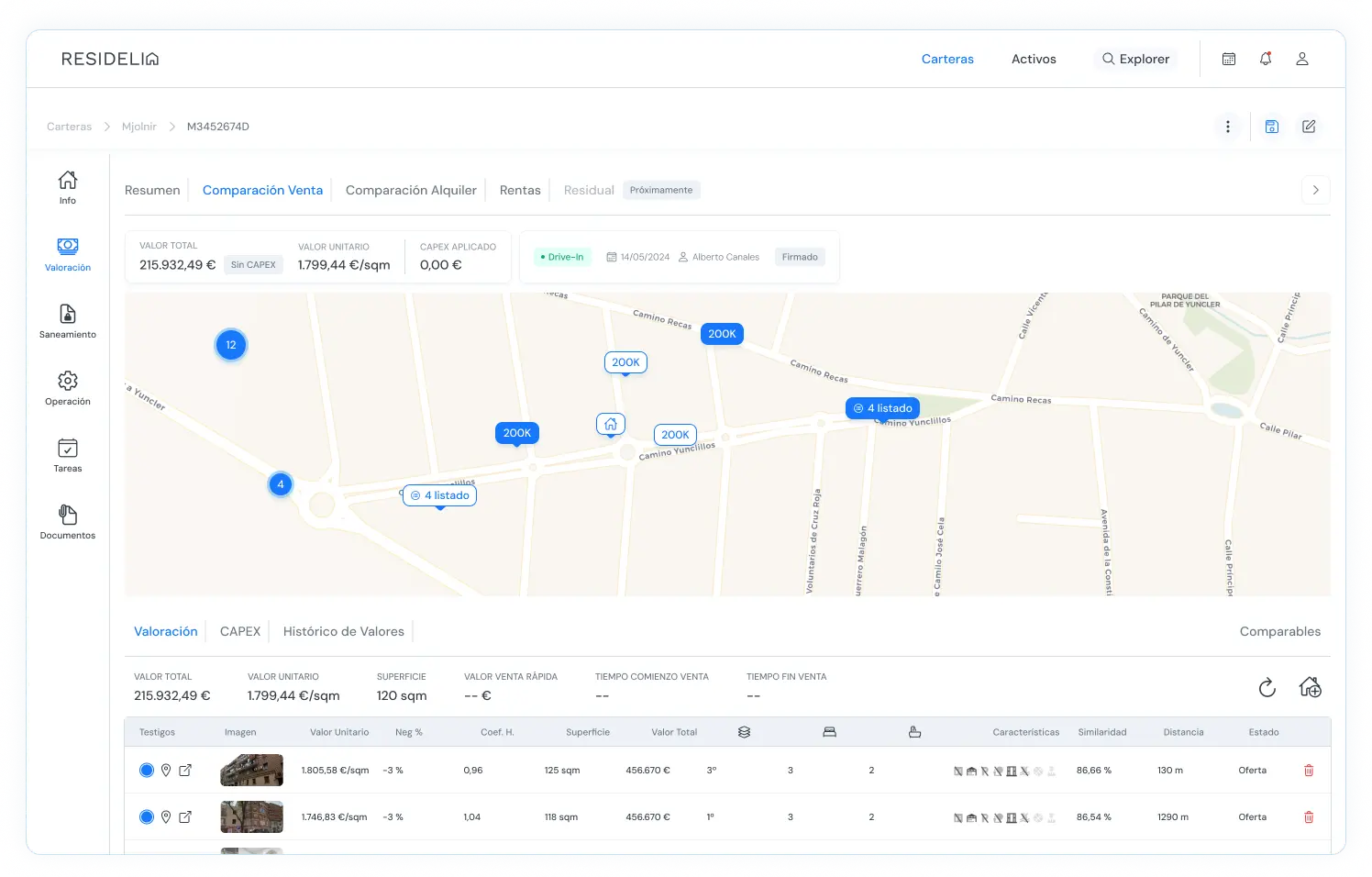
Task: Click Mjolnir breadcrumb
Action: 139,127
